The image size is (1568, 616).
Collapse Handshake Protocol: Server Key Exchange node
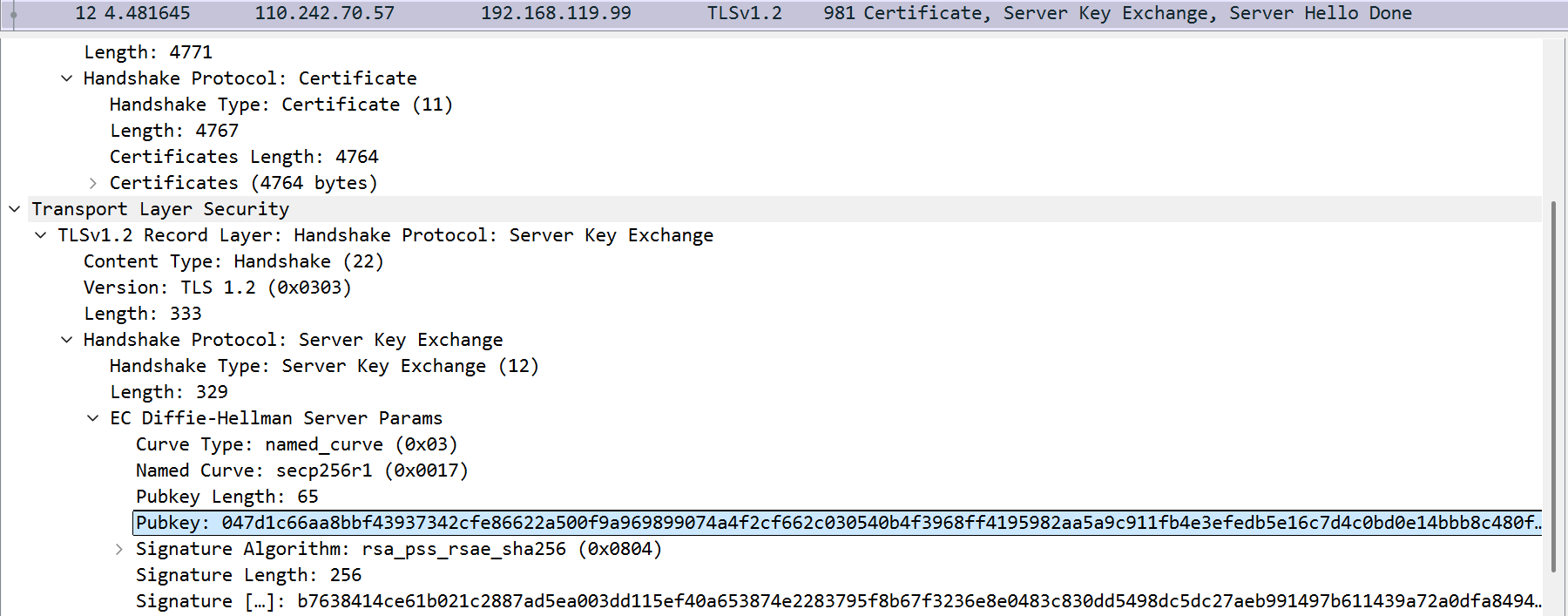point(66,340)
